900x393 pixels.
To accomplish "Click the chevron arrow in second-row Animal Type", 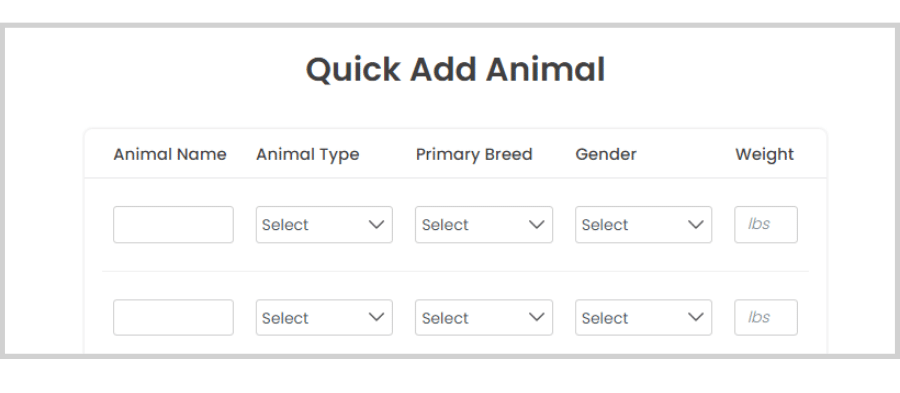I will pos(377,317).
